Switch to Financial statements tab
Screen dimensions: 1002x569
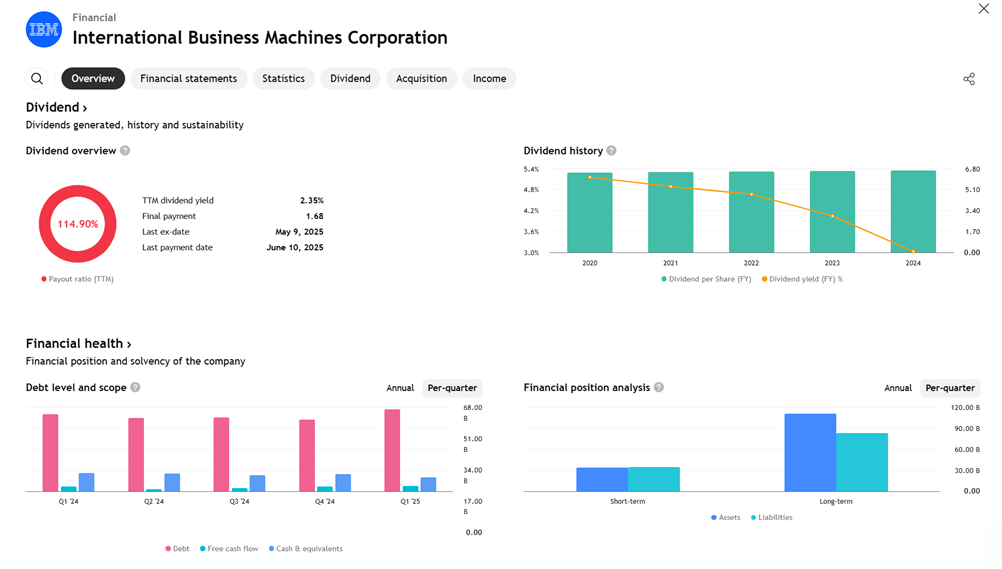[189, 79]
